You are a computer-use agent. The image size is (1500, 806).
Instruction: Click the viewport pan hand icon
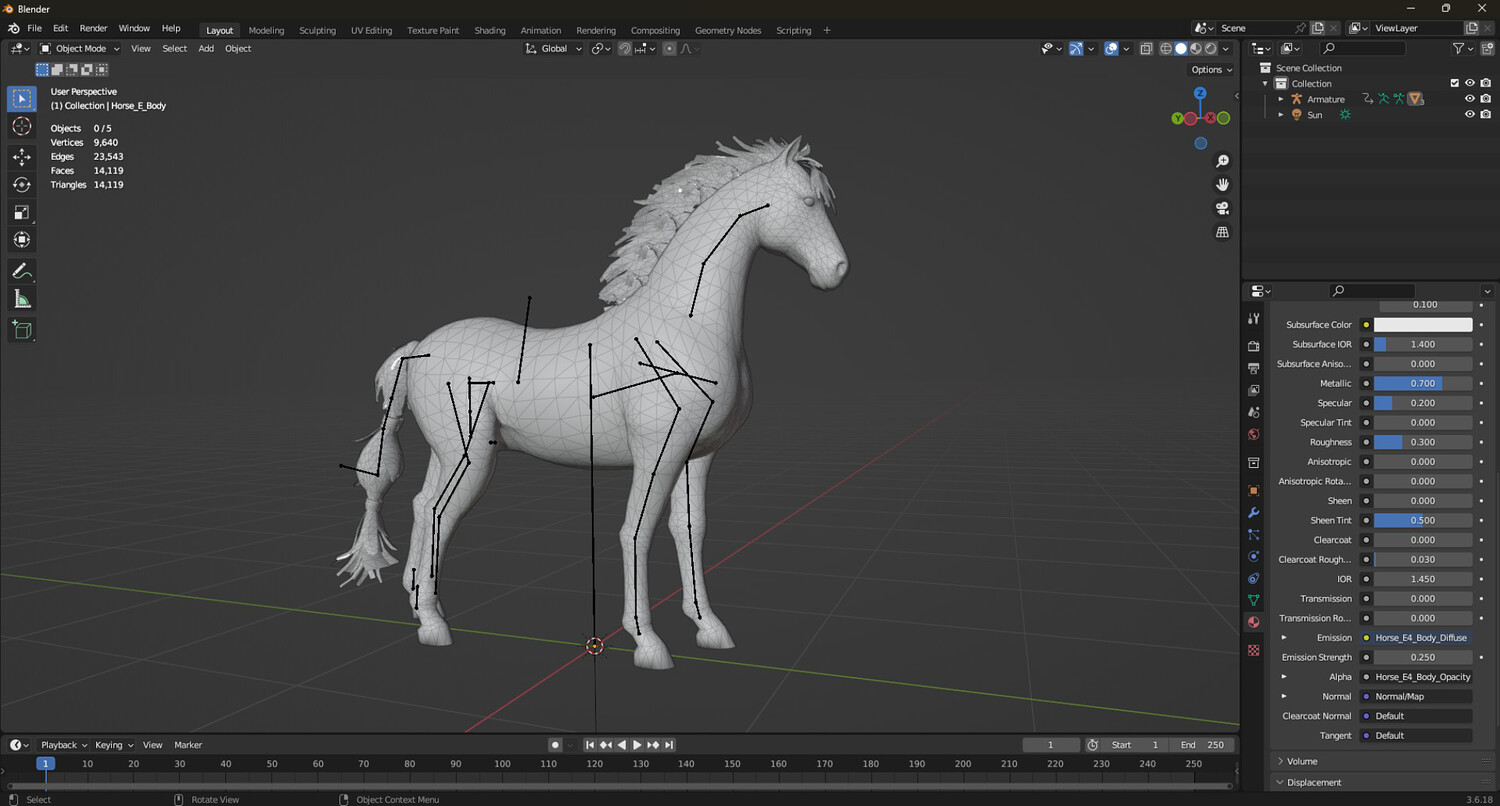tap(1222, 184)
